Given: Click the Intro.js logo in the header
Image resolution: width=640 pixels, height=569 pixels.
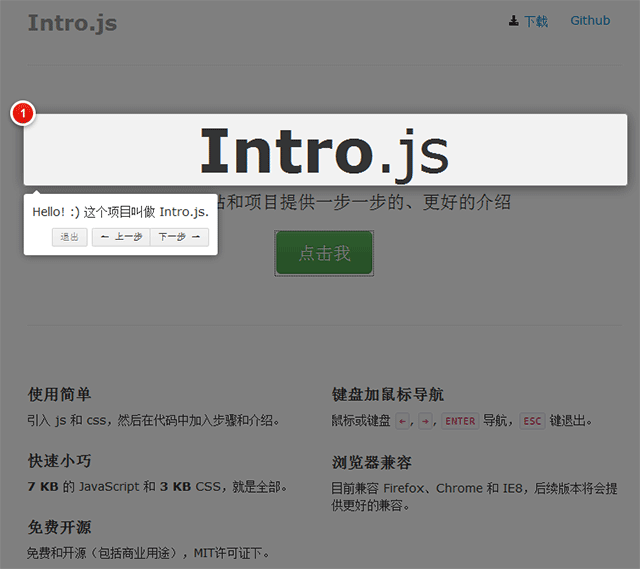Looking at the screenshot, I should [x=72, y=23].
